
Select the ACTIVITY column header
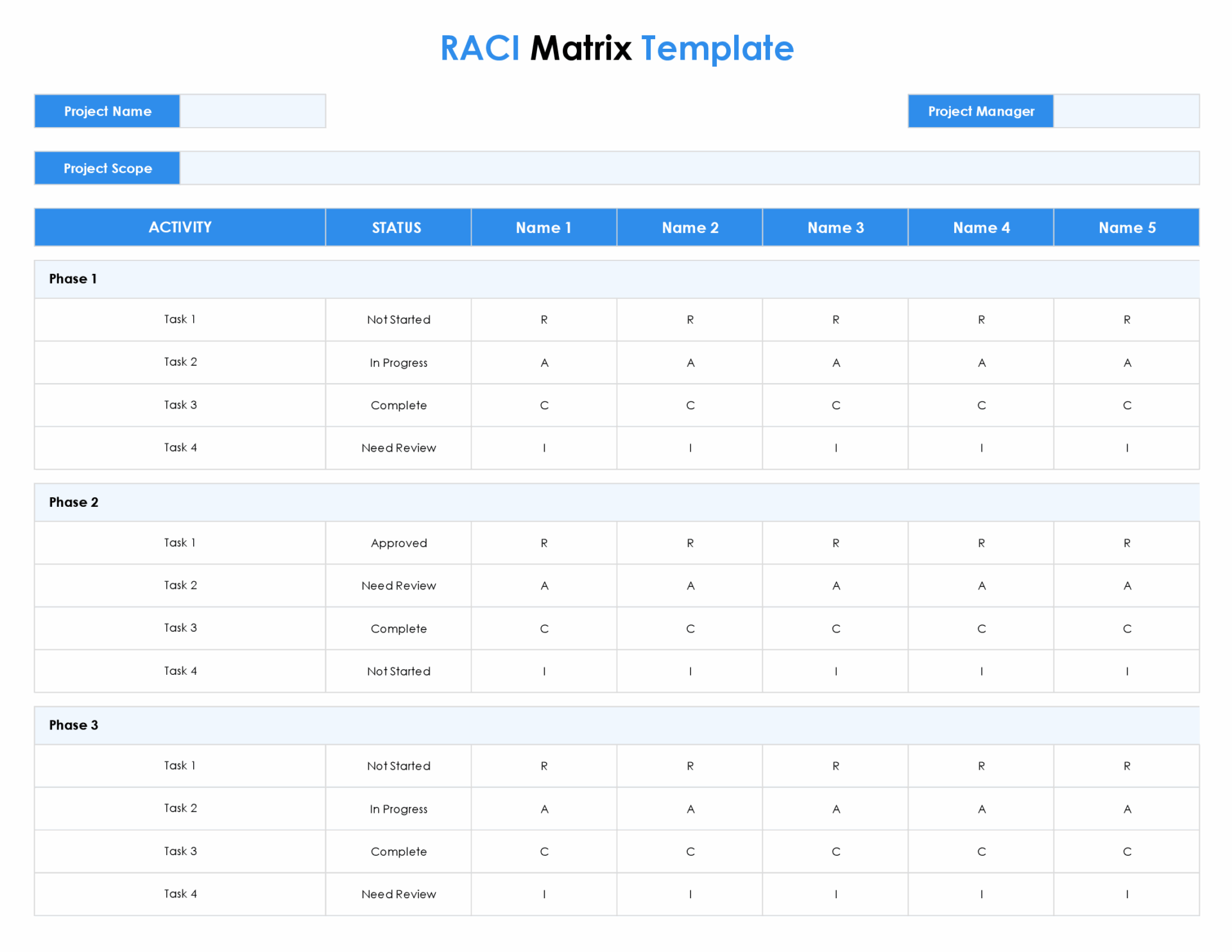pos(180,227)
